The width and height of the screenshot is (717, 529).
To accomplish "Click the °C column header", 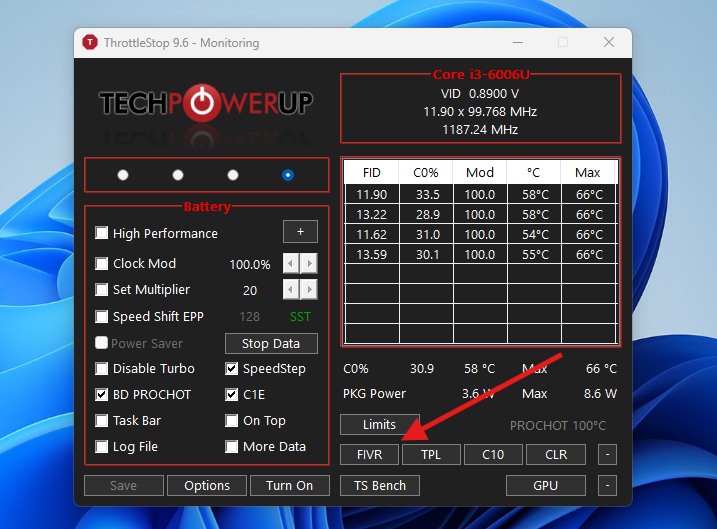I will point(534,172).
